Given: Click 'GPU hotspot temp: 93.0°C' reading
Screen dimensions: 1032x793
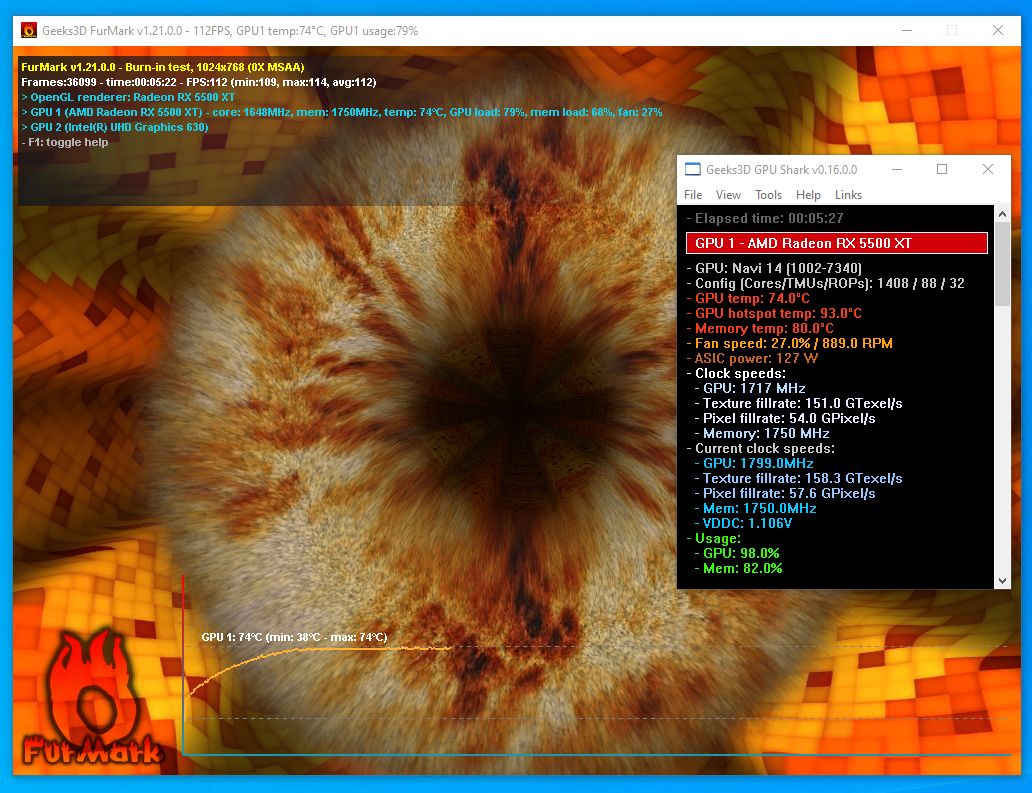Looking at the screenshot, I should pos(773,313).
